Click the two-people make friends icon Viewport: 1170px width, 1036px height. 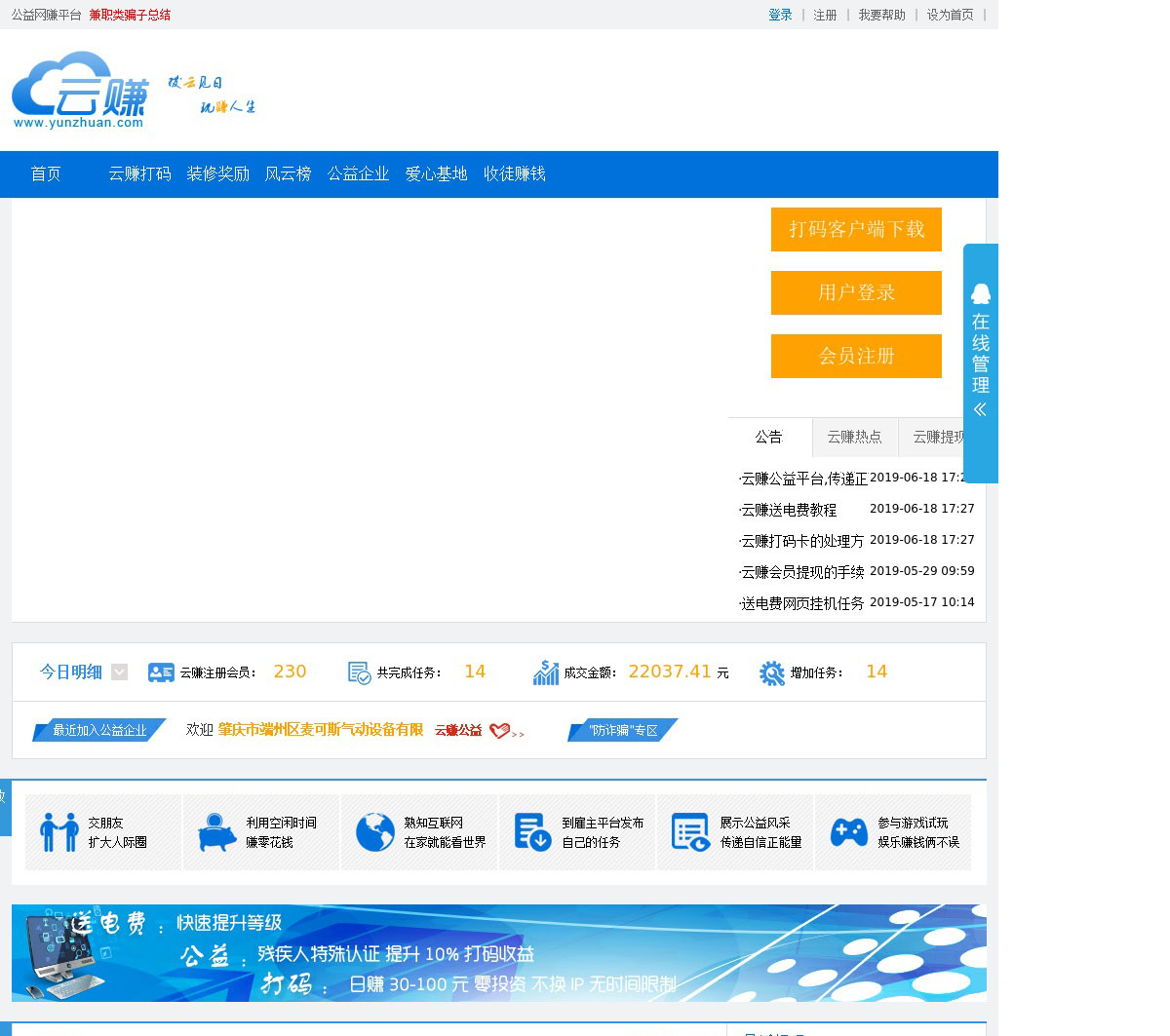point(58,832)
